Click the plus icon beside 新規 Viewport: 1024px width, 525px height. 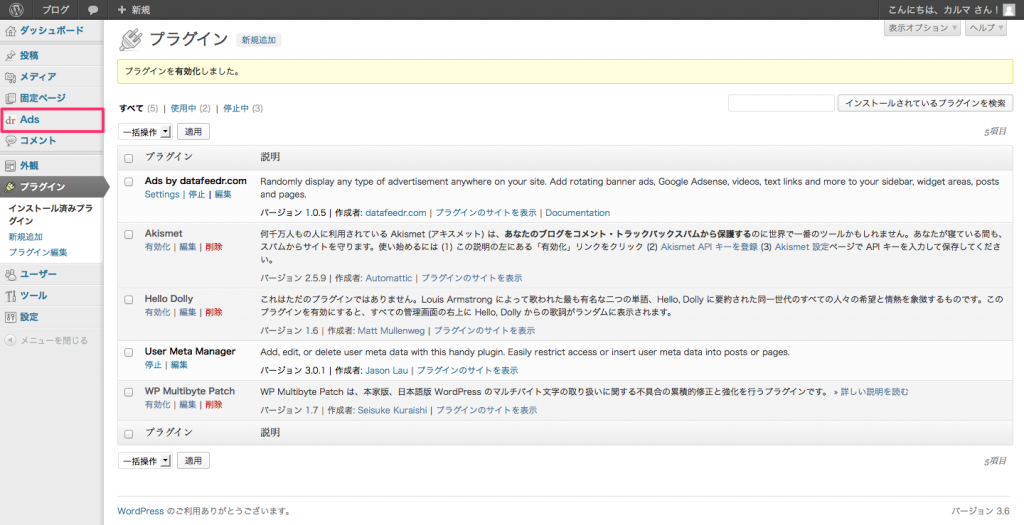coord(121,10)
